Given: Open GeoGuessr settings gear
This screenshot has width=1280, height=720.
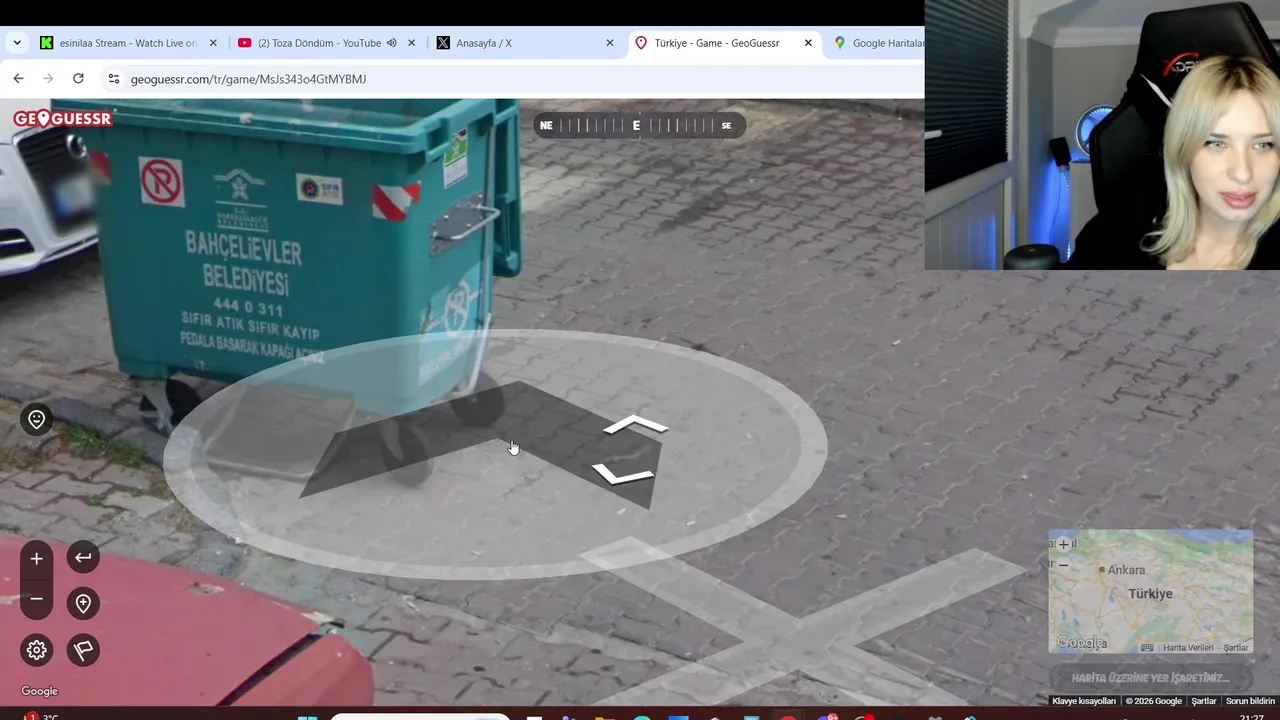Looking at the screenshot, I should coord(36,650).
